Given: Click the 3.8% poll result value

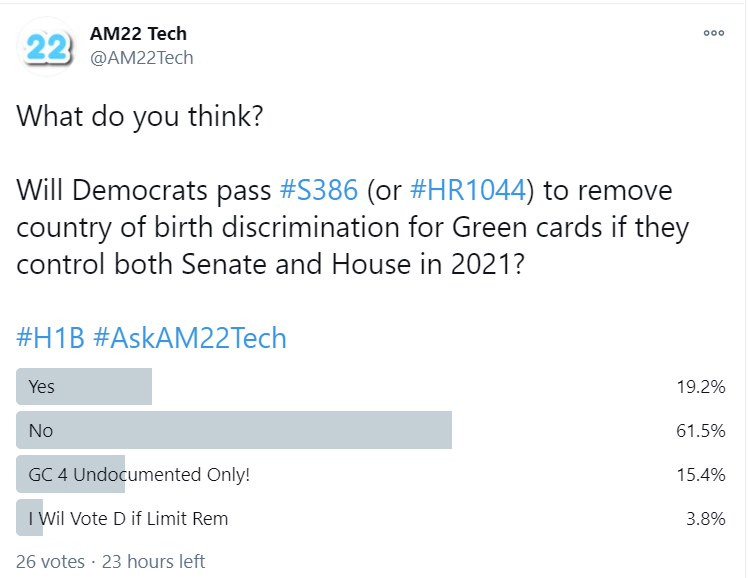Looking at the screenshot, I should point(706,518).
